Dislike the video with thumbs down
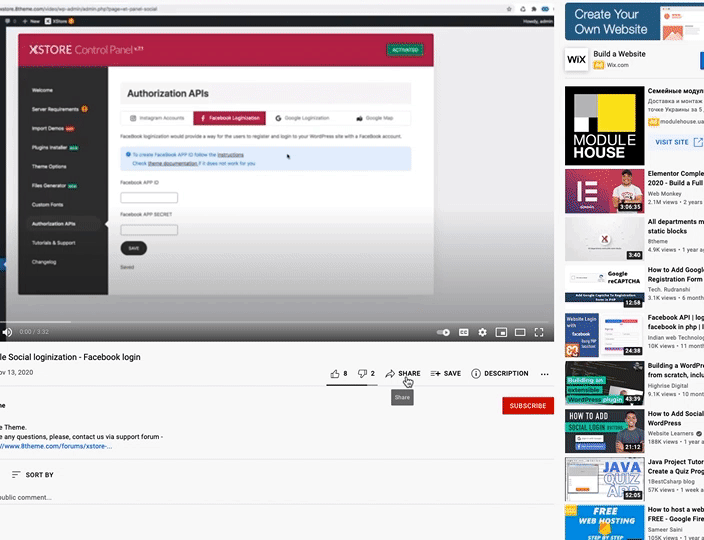The width and height of the screenshot is (704, 540). coord(366,373)
